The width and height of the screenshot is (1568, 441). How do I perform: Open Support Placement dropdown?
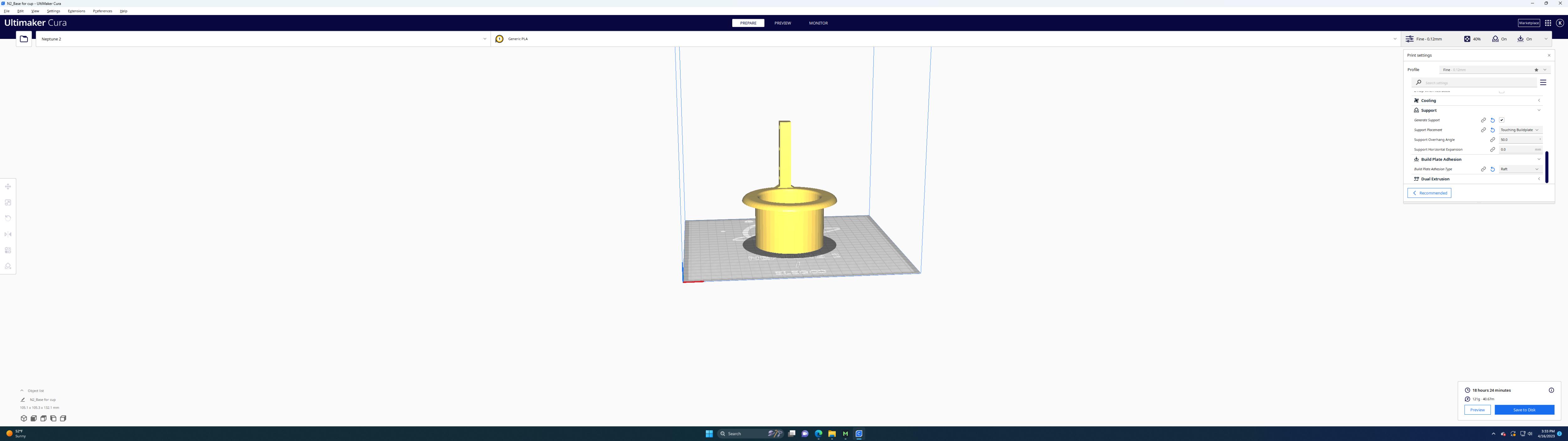point(1521,130)
